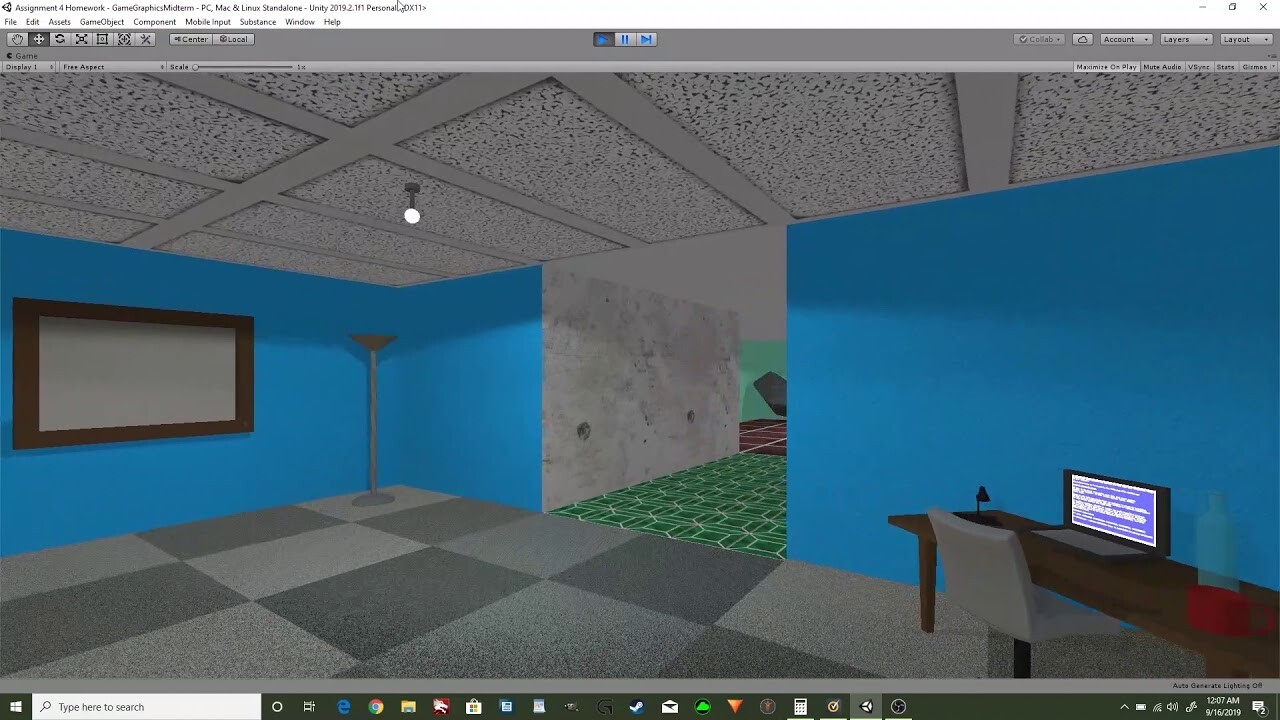Open the Action Center notifications
The width and height of the screenshot is (1280, 720).
1260,707
